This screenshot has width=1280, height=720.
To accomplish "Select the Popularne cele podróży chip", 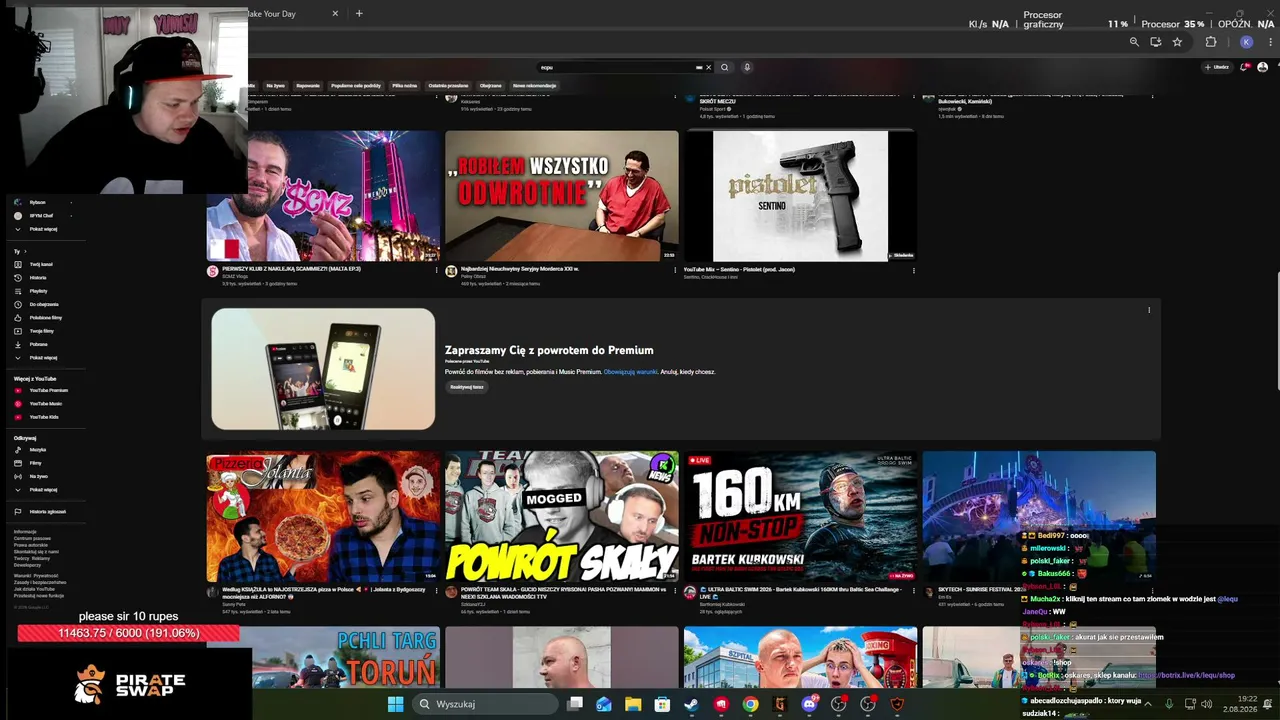I will click(x=356, y=86).
